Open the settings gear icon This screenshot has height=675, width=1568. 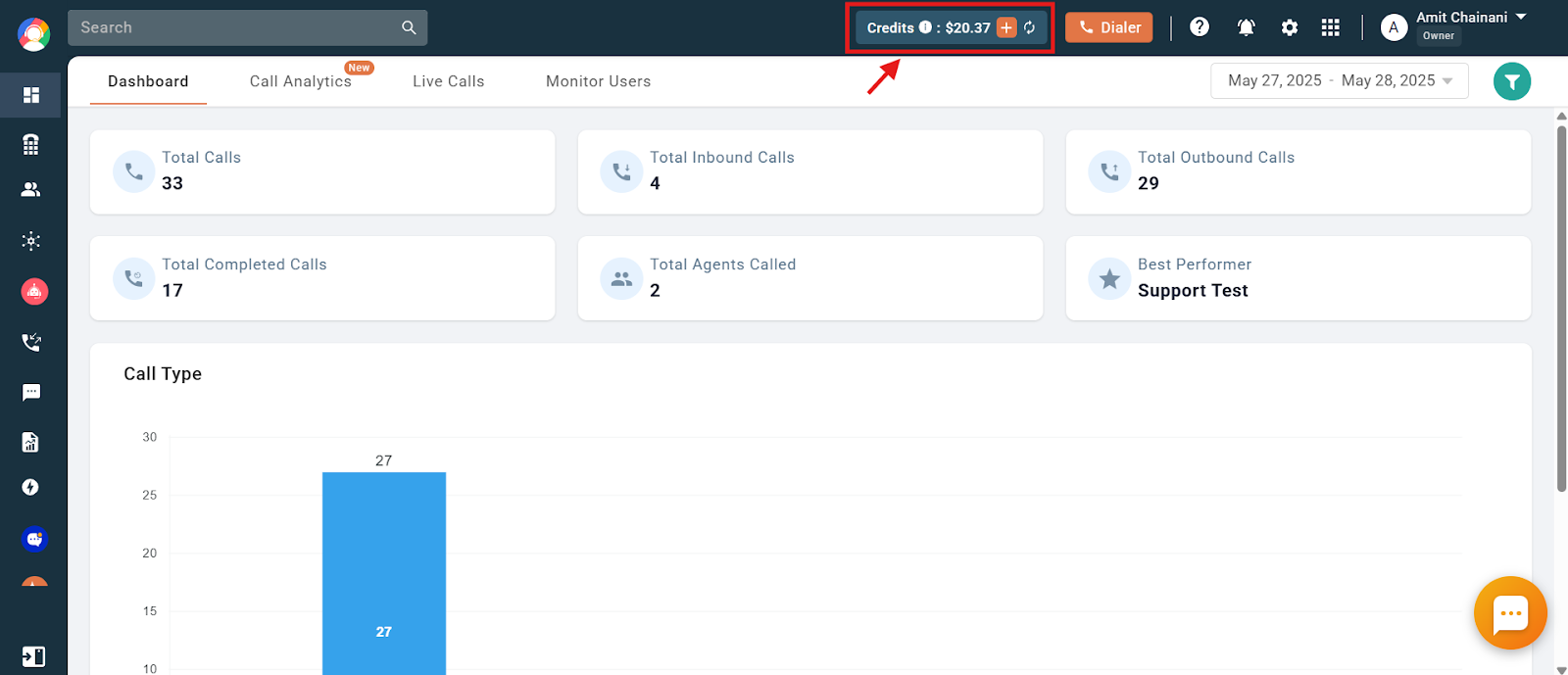click(1290, 27)
